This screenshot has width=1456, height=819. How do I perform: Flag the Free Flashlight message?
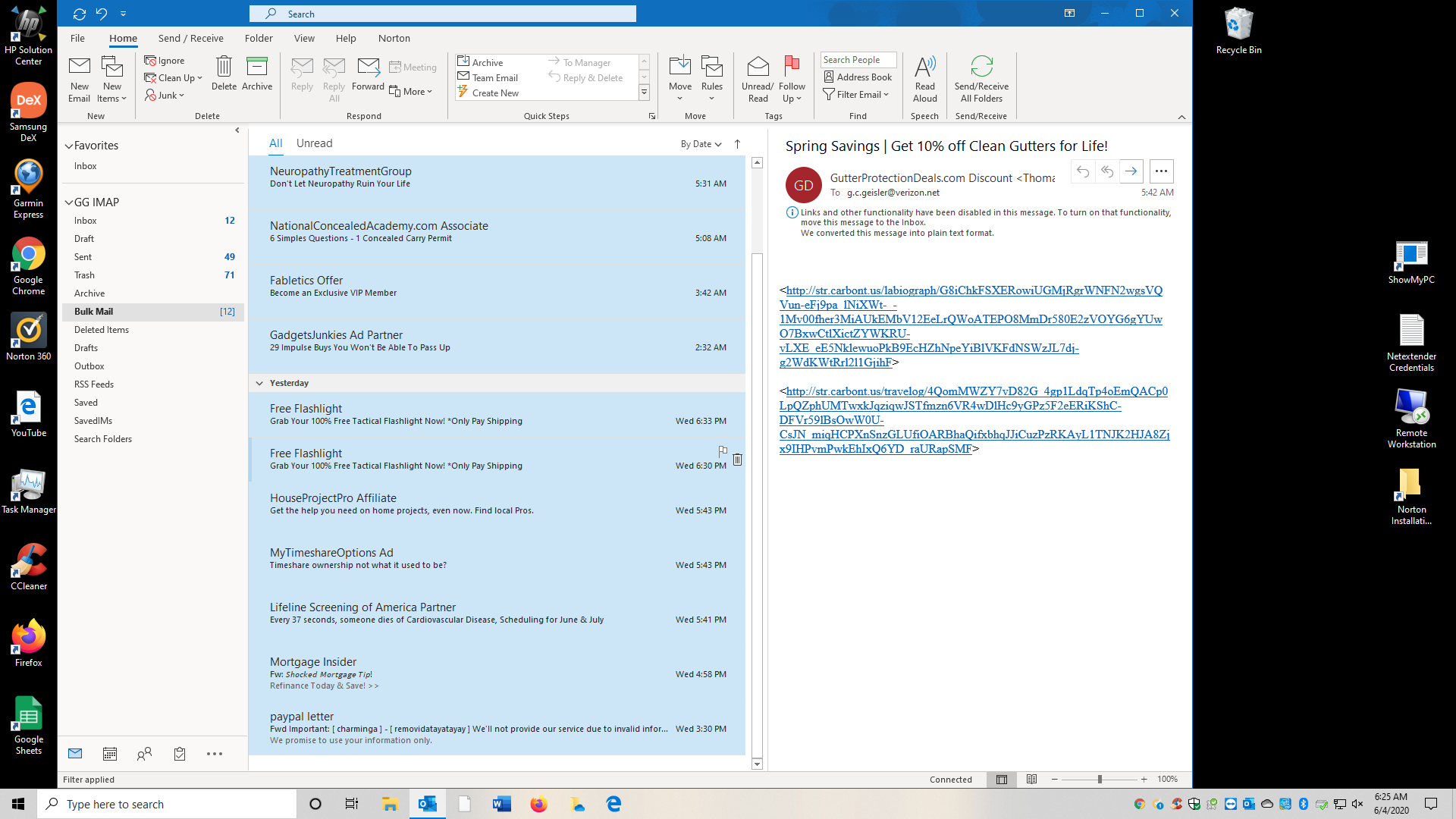(723, 451)
